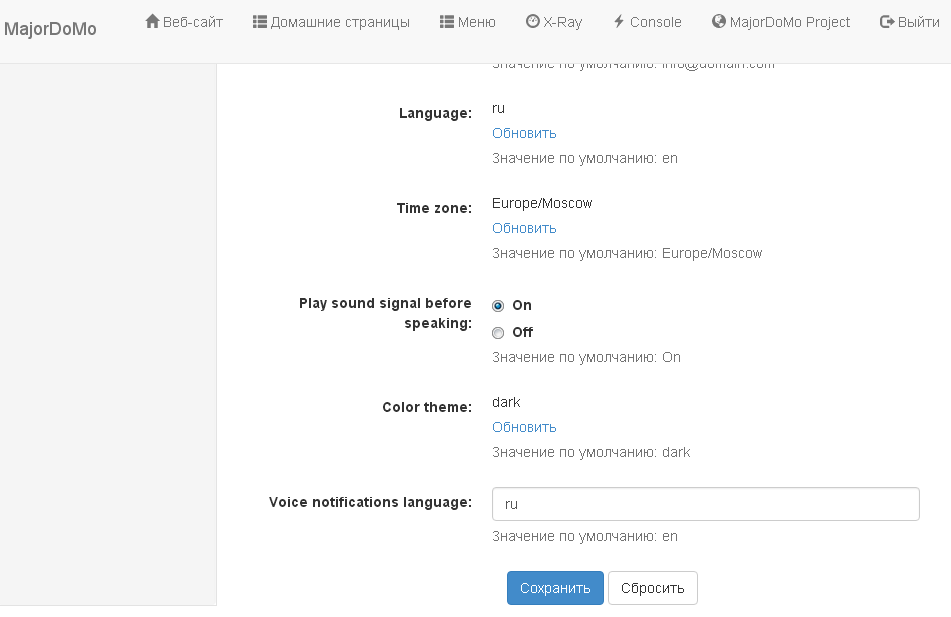This screenshot has width=951, height=617.
Task: Click Обновить link under Time zone
Action: (x=524, y=228)
